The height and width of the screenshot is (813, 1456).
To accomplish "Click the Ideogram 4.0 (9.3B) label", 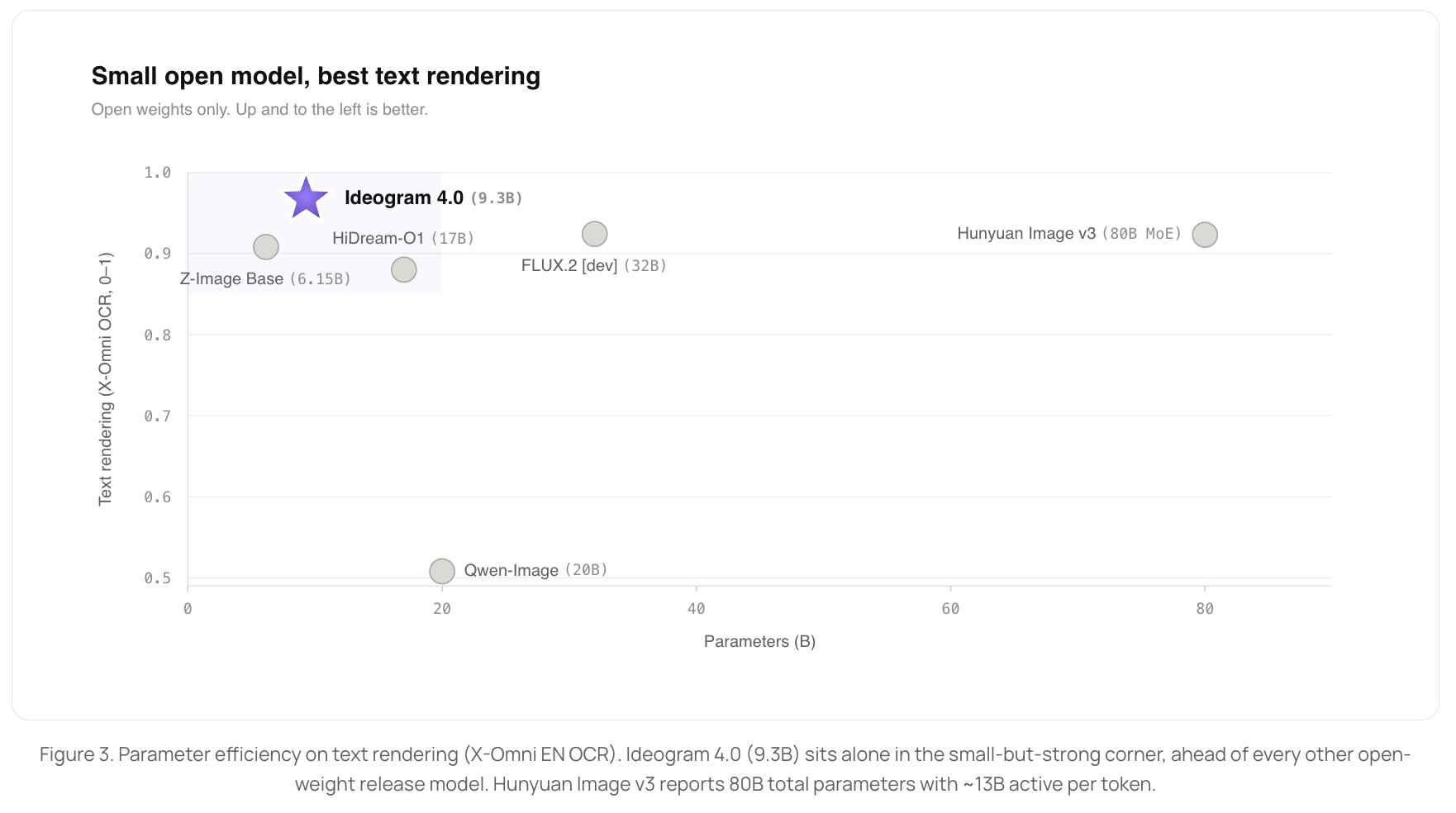I will (x=433, y=198).
